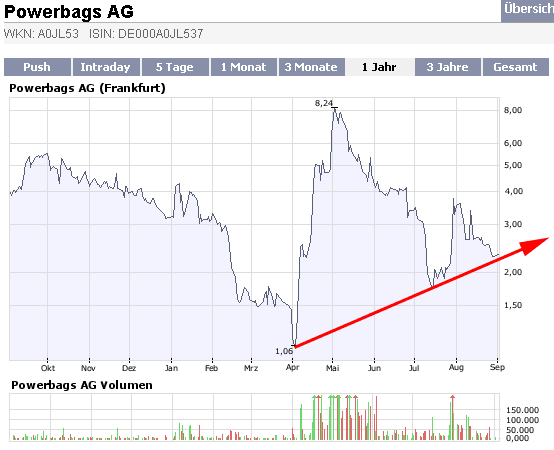Click the 8,00 price axis label
Image resolution: width=554 pixels, height=450 pixels.
tap(513, 110)
